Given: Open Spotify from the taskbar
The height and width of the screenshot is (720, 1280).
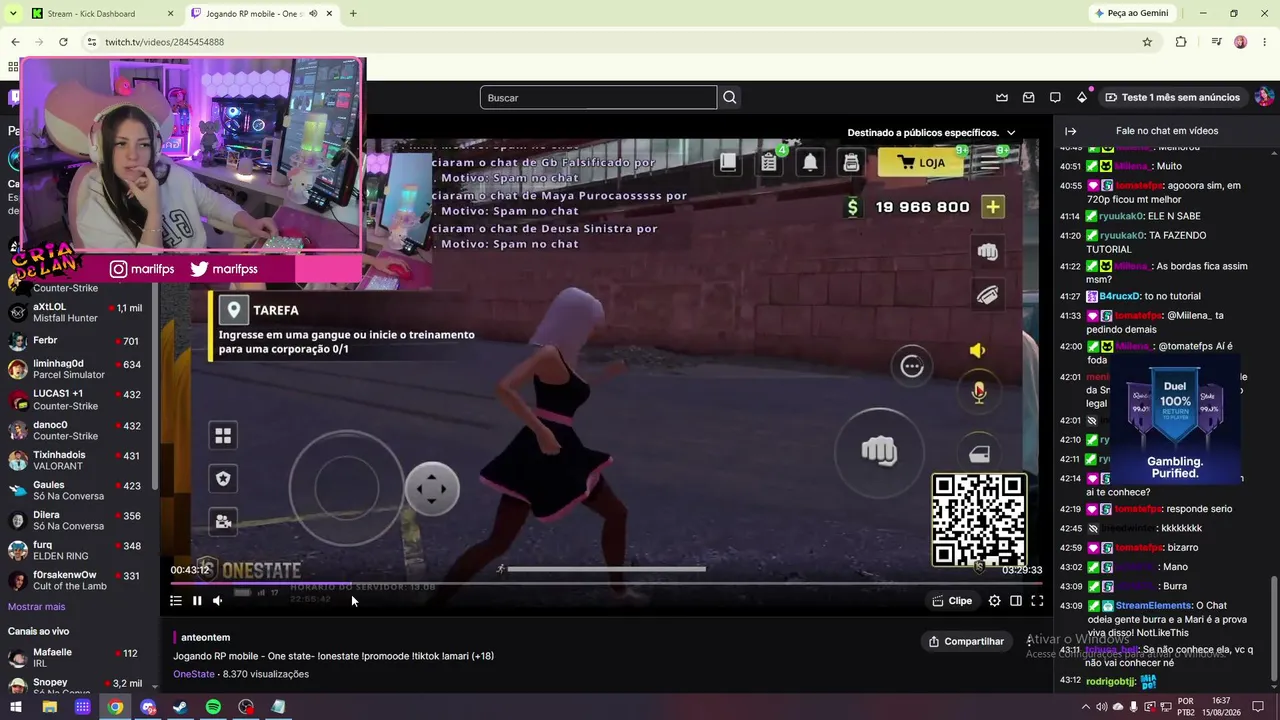Looking at the screenshot, I should click(213, 707).
